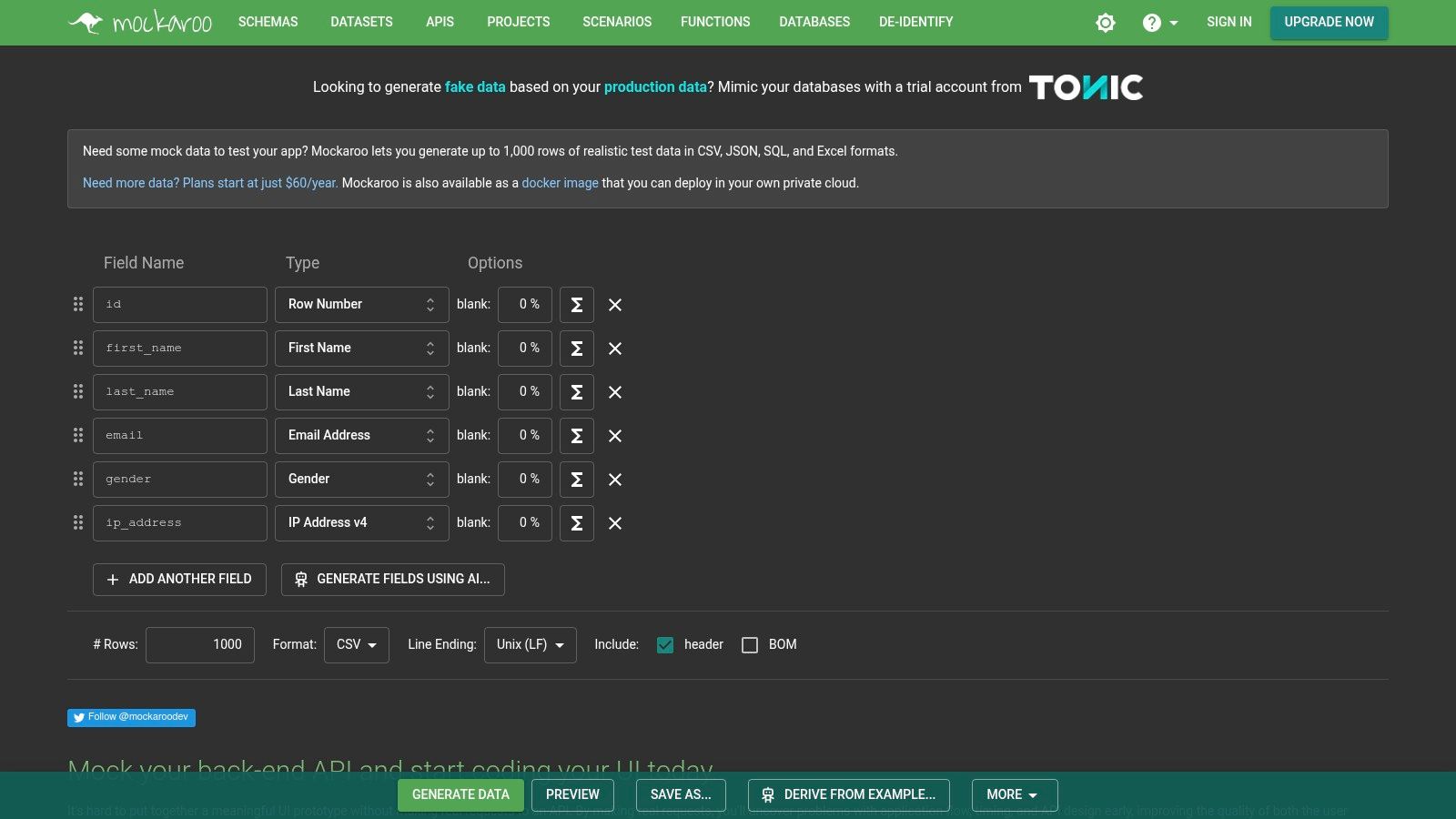The height and width of the screenshot is (819, 1456).
Task: Expand the Unix (LF) line ending dropdown
Action: click(530, 645)
